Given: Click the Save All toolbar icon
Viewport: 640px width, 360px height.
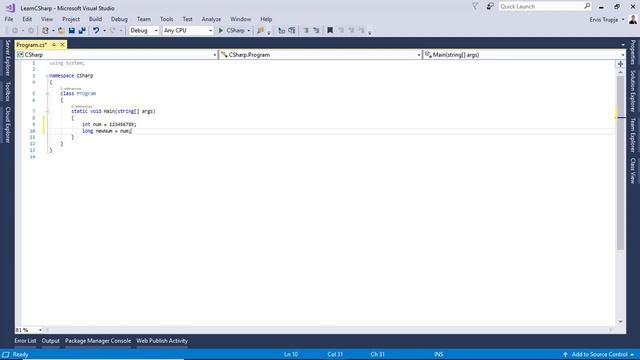Looking at the screenshot, I should tap(82, 31).
